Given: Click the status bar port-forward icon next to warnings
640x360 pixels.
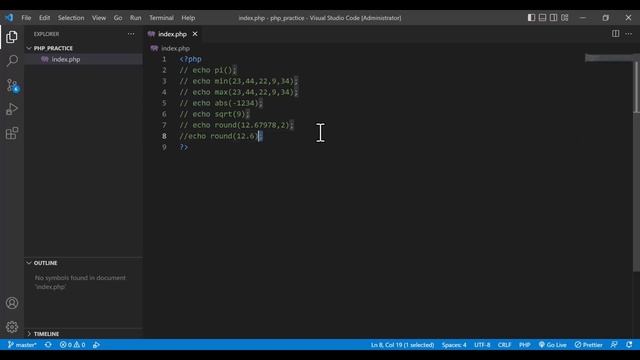Looking at the screenshot, I should pos(96,345).
